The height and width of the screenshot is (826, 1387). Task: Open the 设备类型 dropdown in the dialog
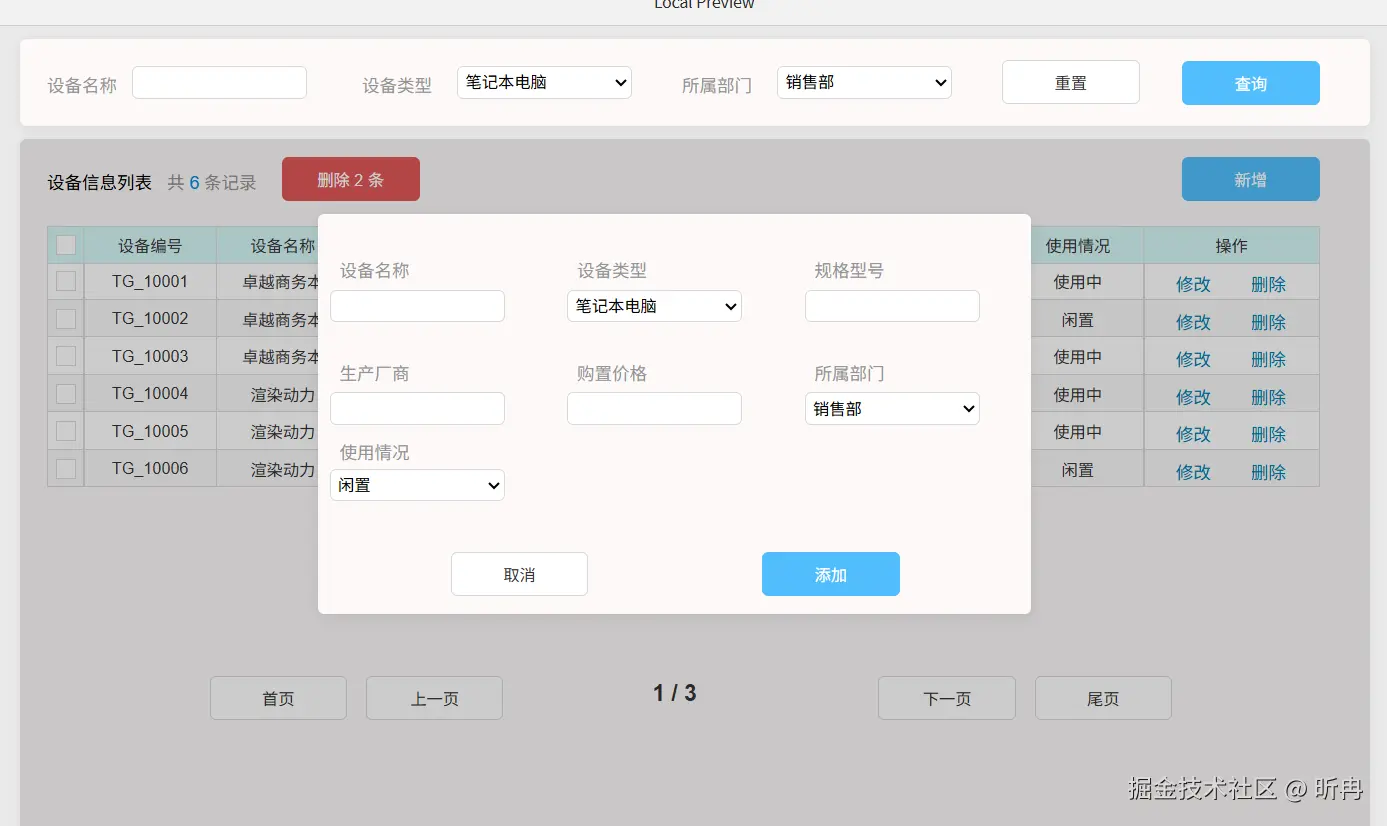point(654,306)
